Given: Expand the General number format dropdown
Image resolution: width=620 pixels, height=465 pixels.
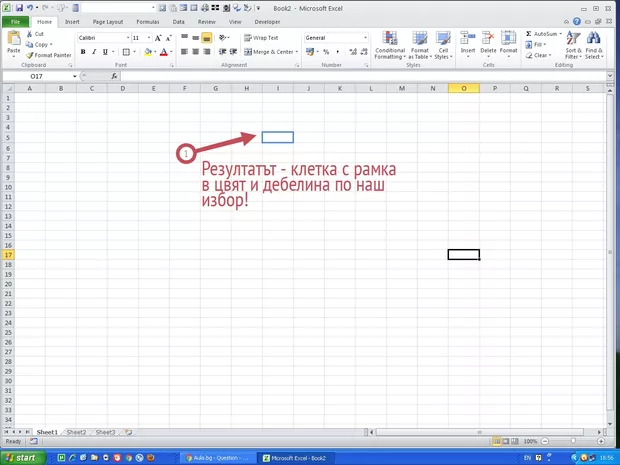Looking at the screenshot, I should click(x=365, y=38).
